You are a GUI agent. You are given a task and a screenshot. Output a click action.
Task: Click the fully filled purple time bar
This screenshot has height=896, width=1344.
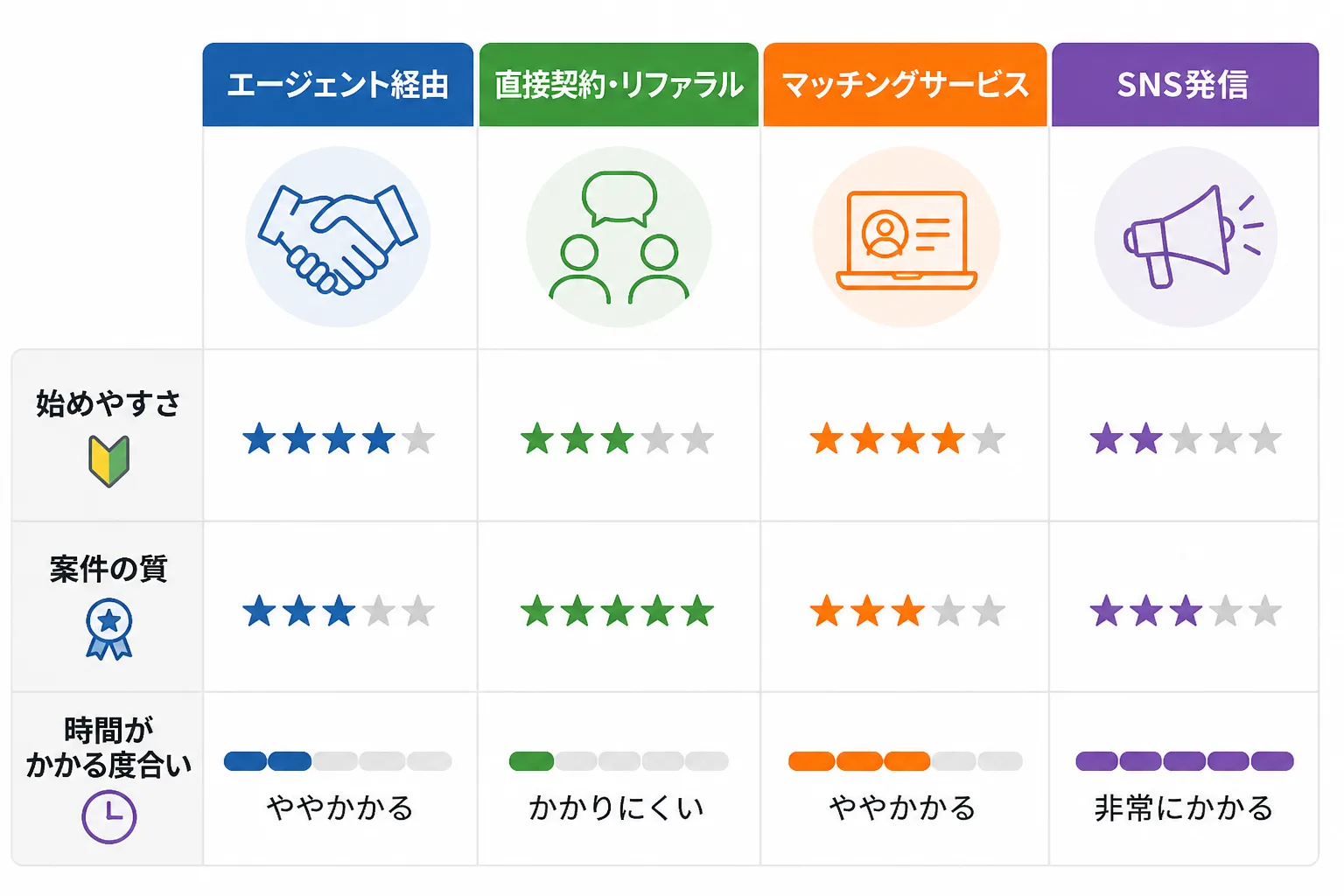click(x=1185, y=761)
